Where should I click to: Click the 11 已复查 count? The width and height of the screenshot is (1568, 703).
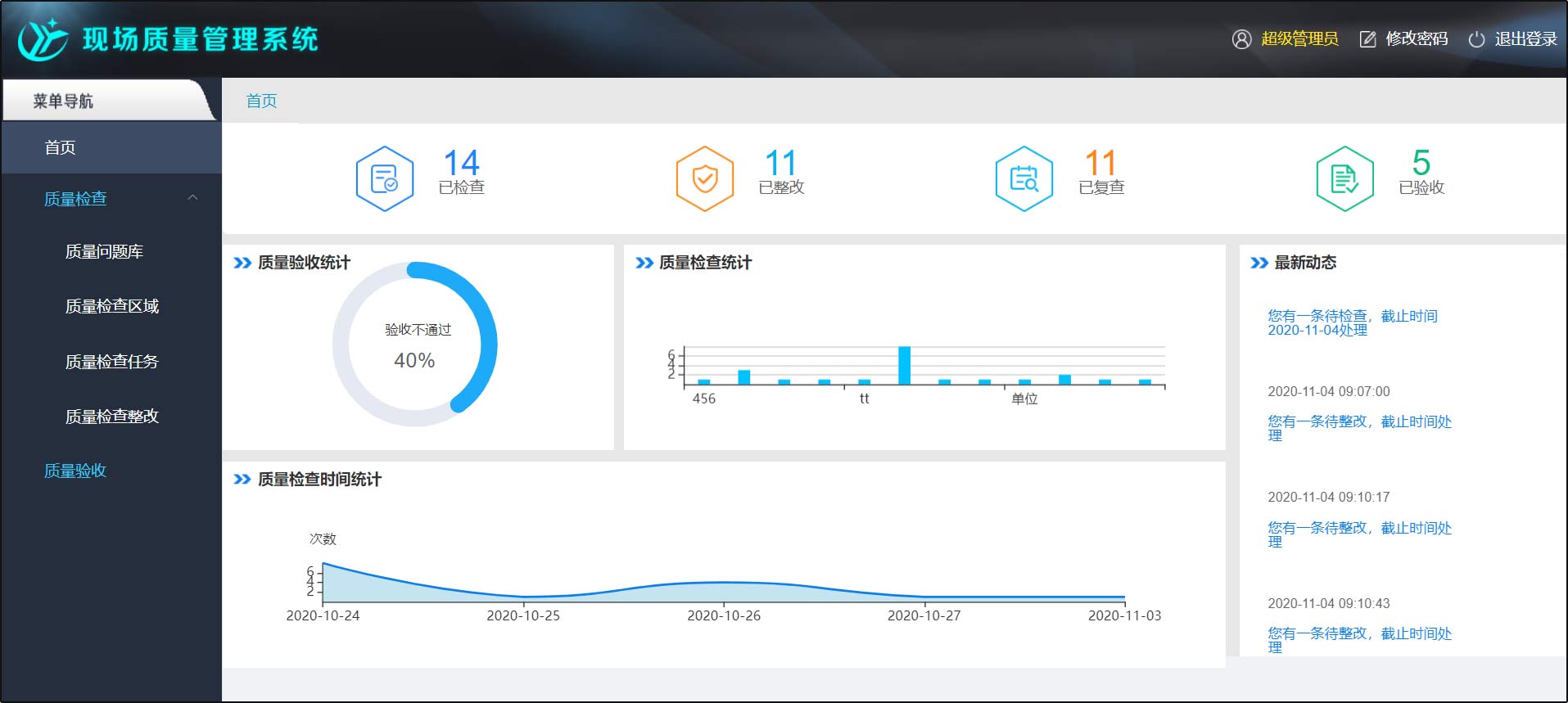pos(1100,163)
